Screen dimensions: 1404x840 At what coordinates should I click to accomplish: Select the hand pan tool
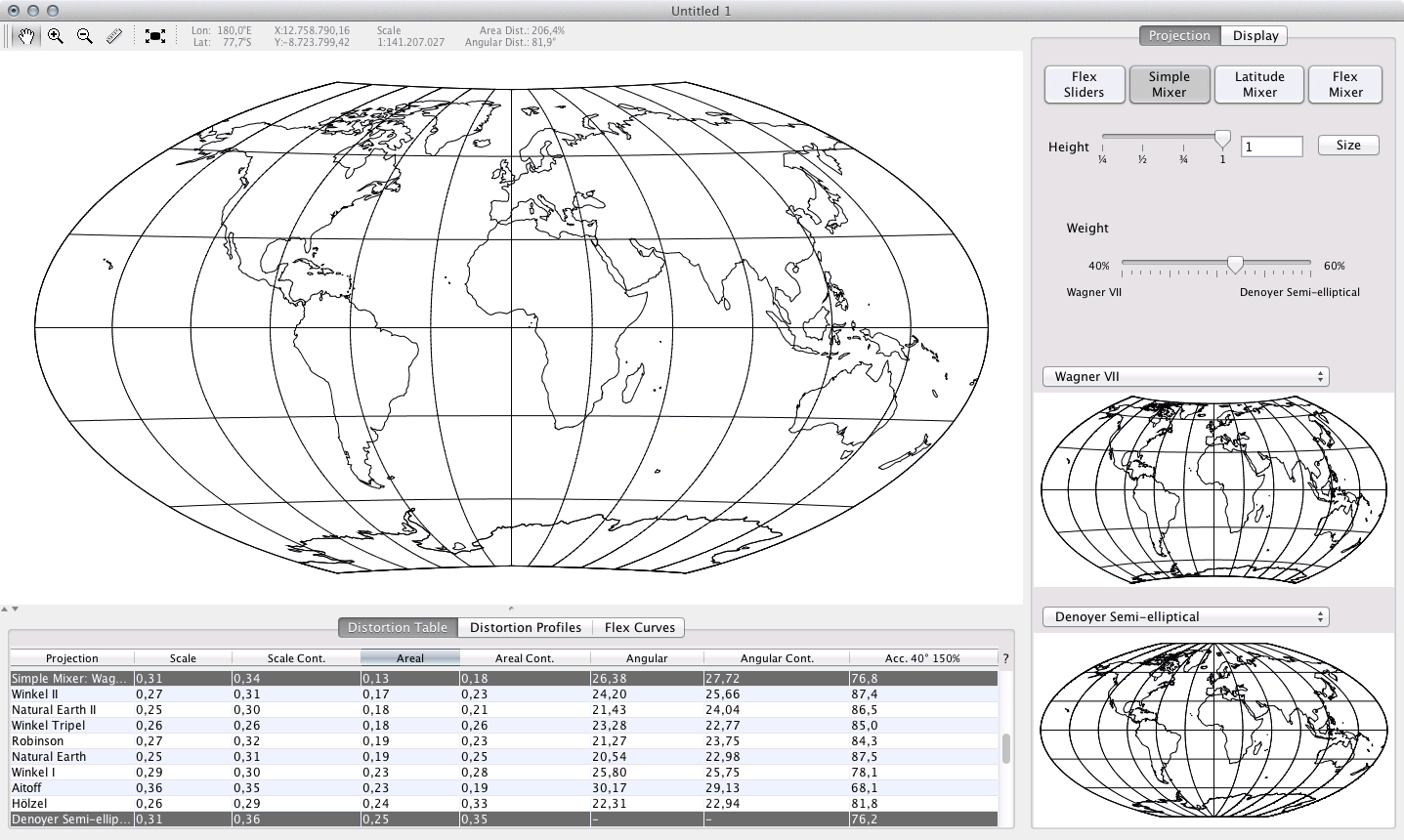click(26, 36)
